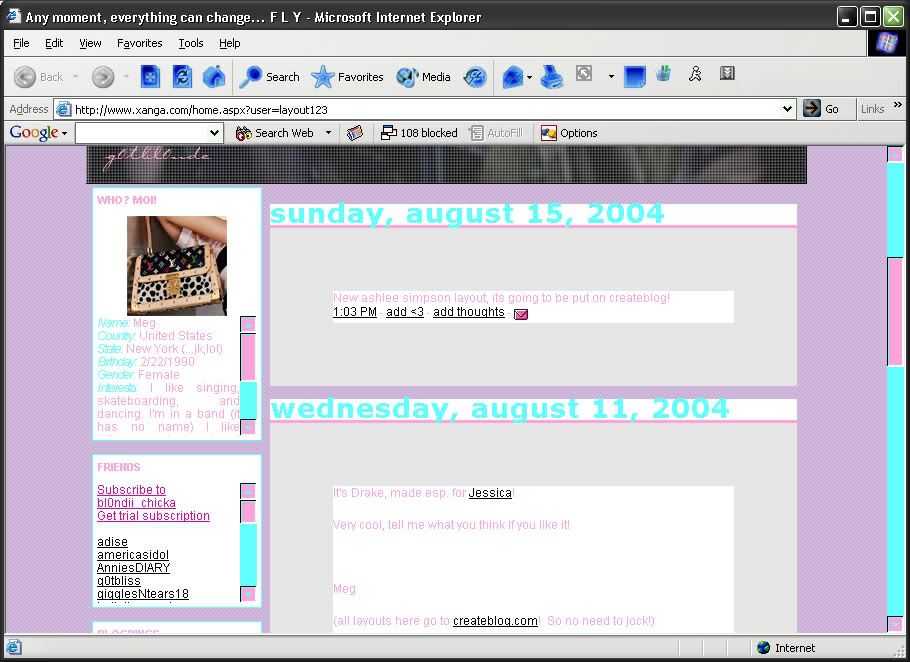Open the Jessica link
Screen dimensions: 910x662
coord(490,493)
